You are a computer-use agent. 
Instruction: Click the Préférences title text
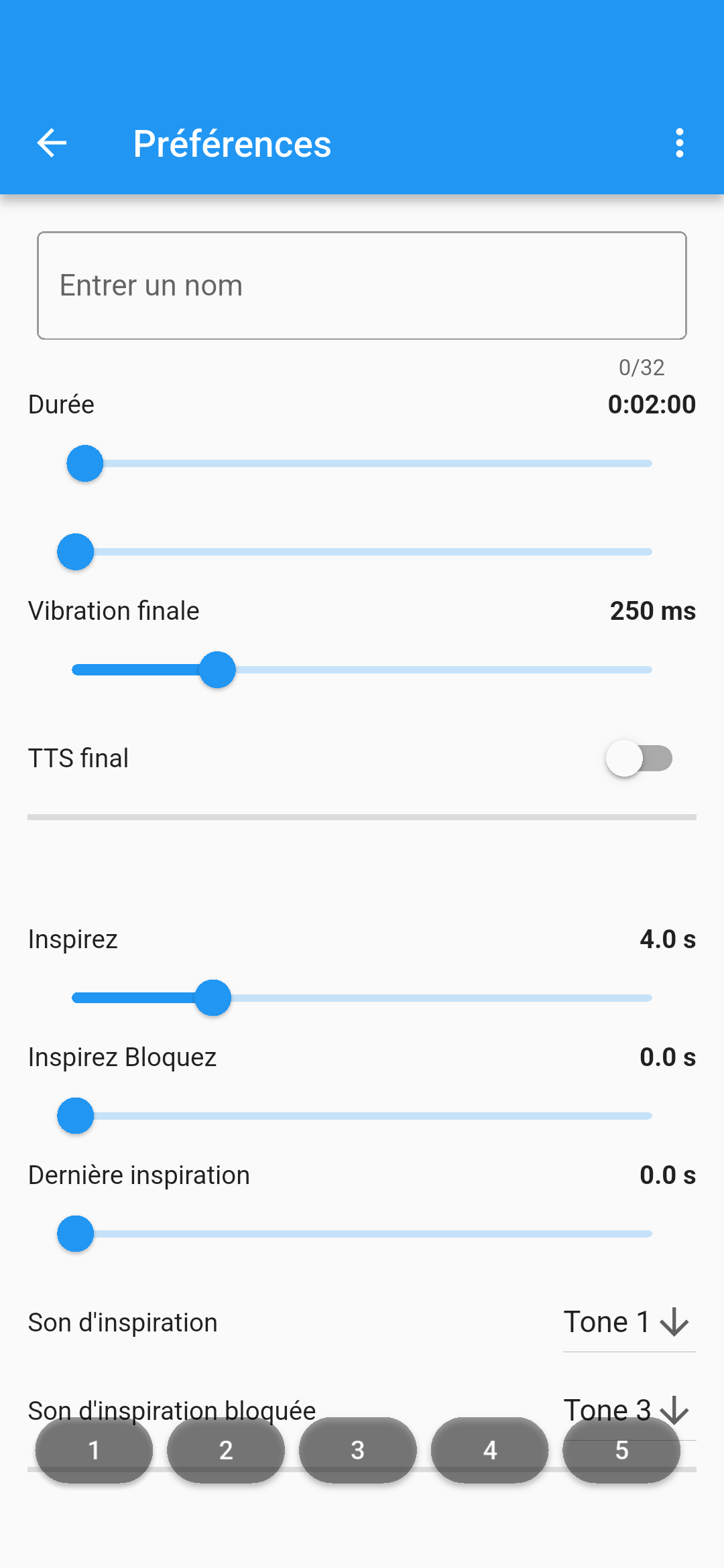point(232,144)
